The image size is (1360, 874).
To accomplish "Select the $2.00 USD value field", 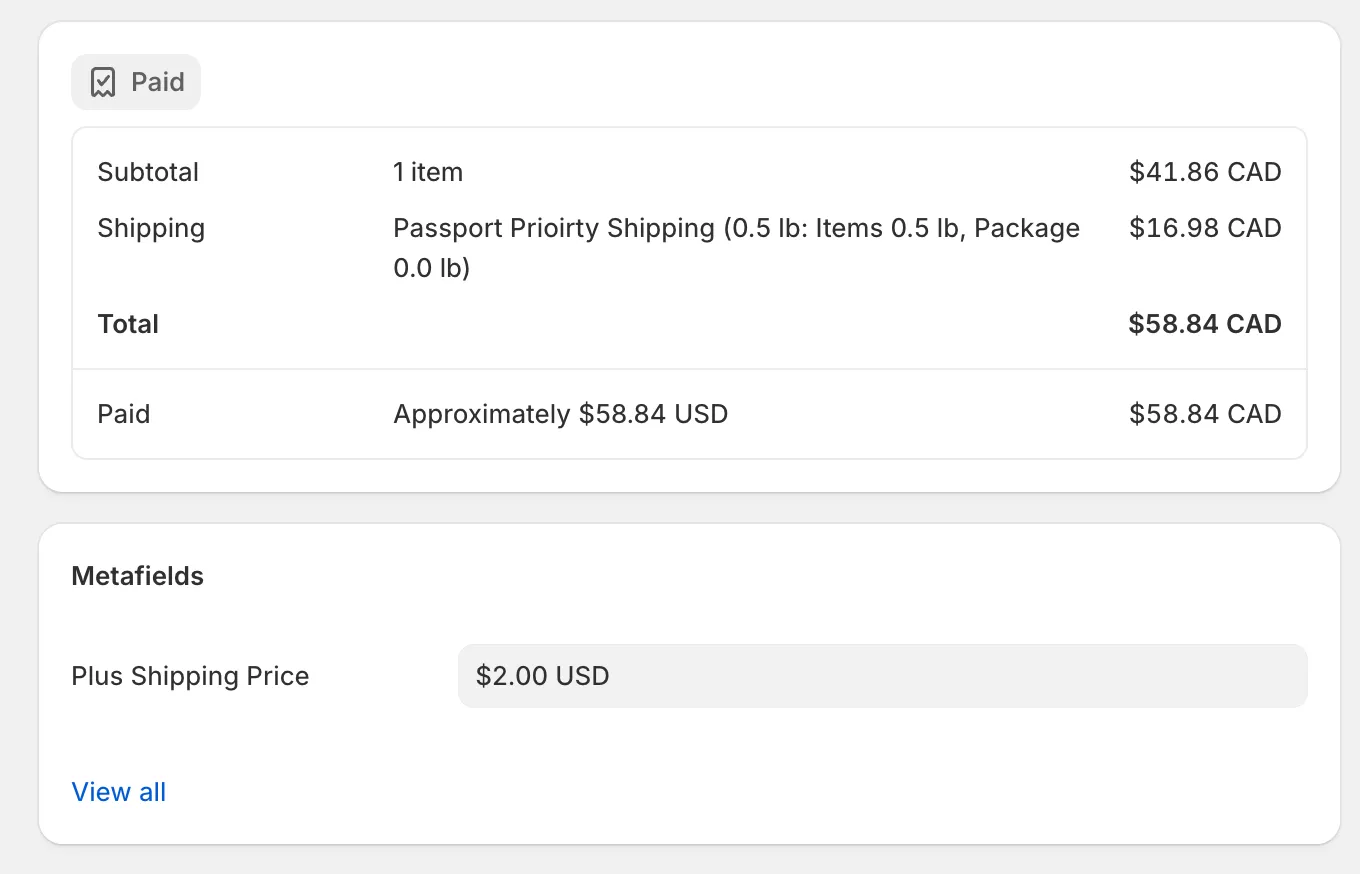I will click(x=883, y=676).
